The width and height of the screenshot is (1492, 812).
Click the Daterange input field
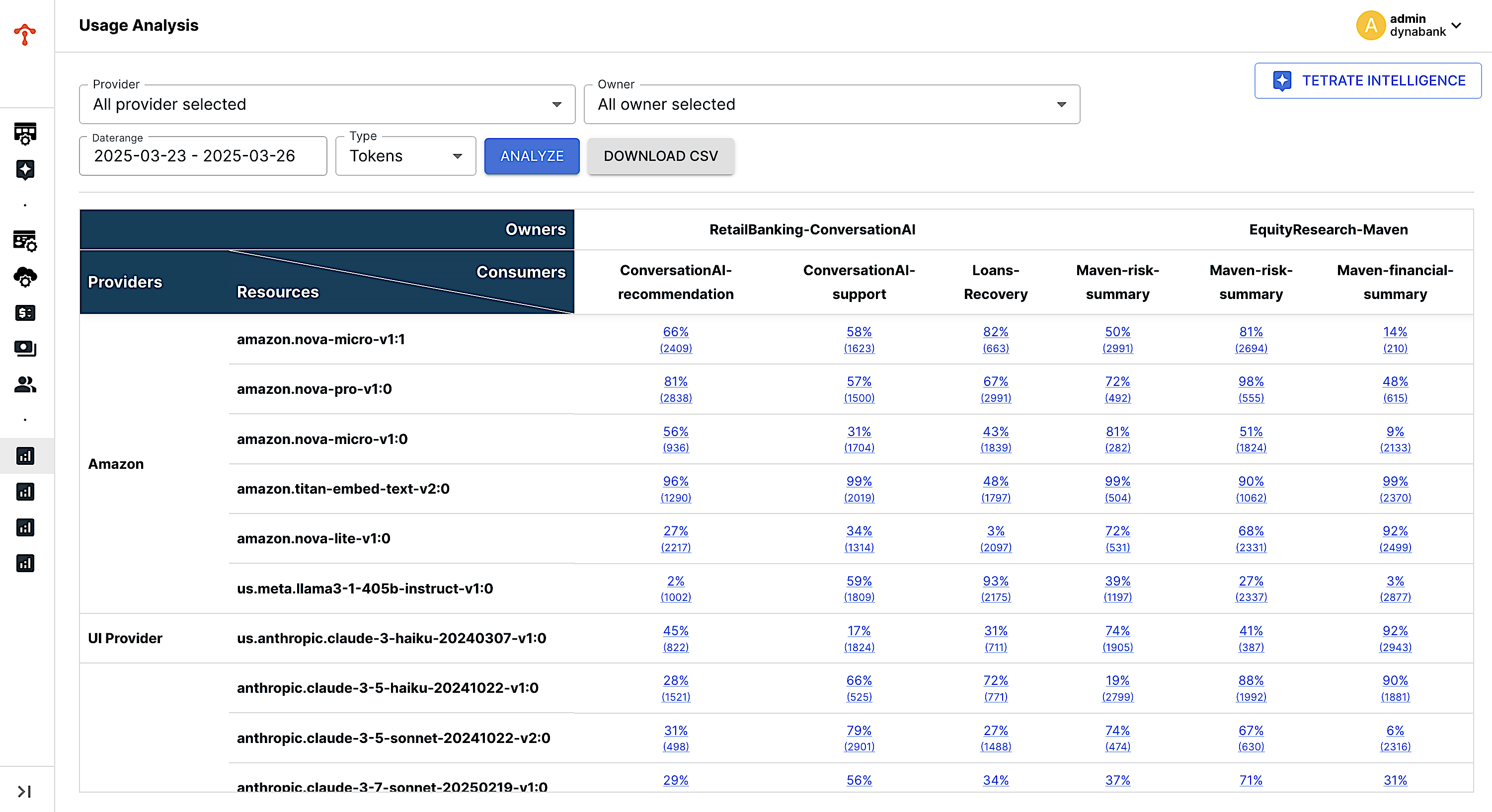click(x=203, y=155)
